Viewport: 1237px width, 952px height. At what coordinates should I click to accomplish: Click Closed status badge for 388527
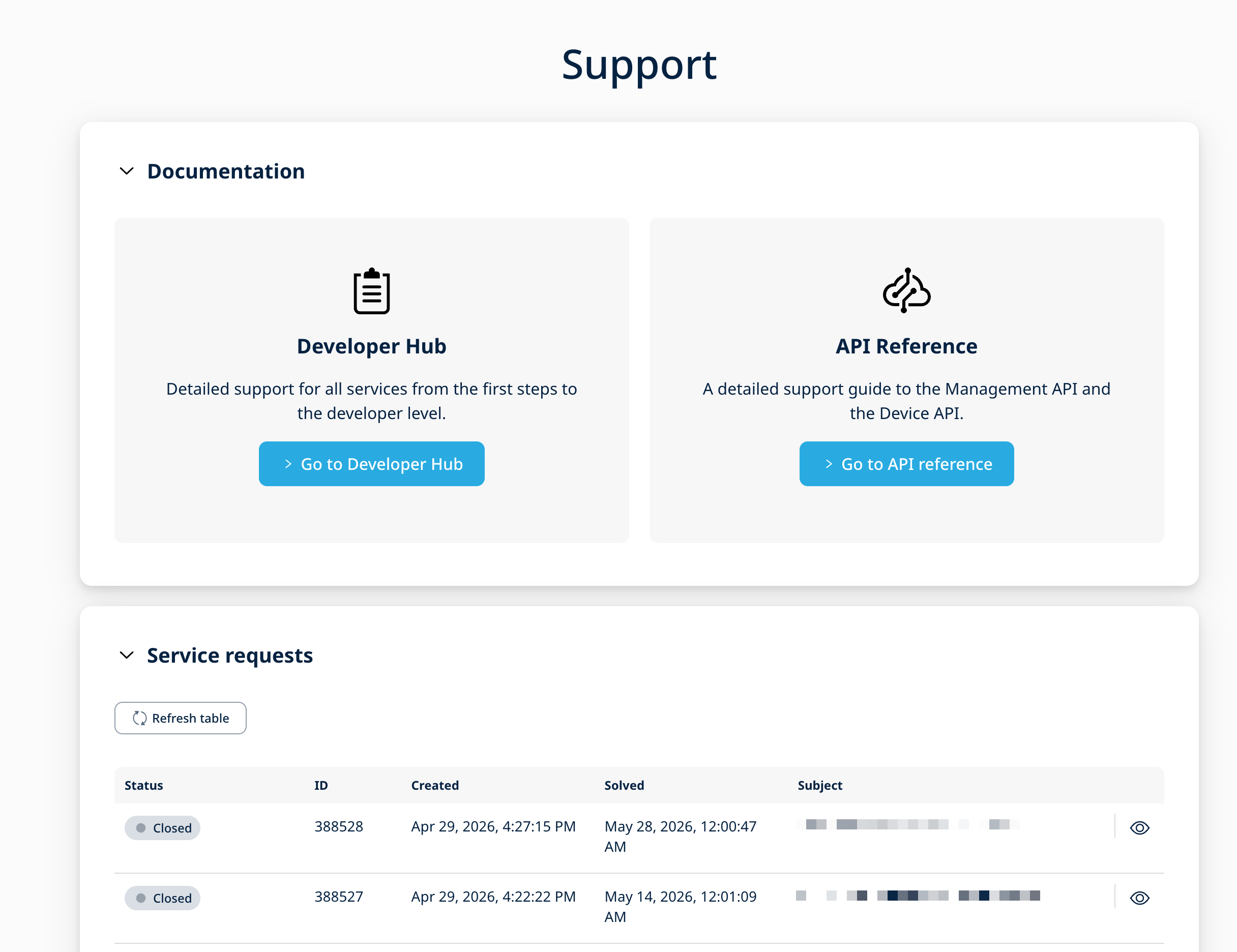(163, 898)
